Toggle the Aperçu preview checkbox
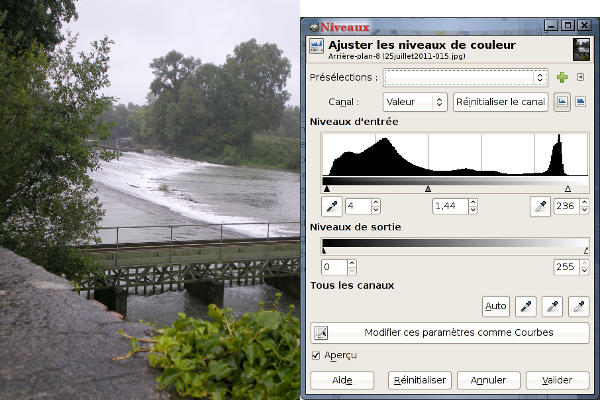The height and width of the screenshot is (400, 600). pos(317,355)
